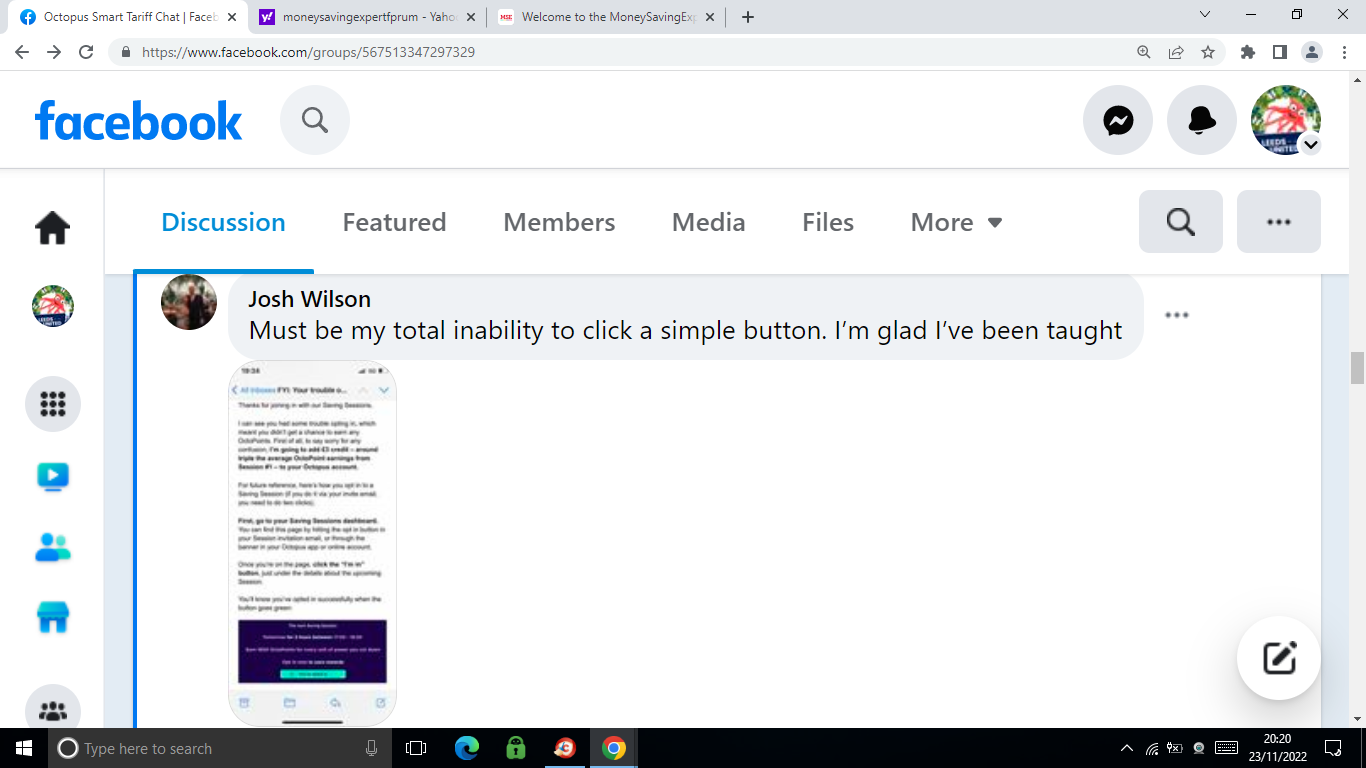Open the Windows notification center
The width and height of the screenshot is (1366, 768).
[1333, 748]
